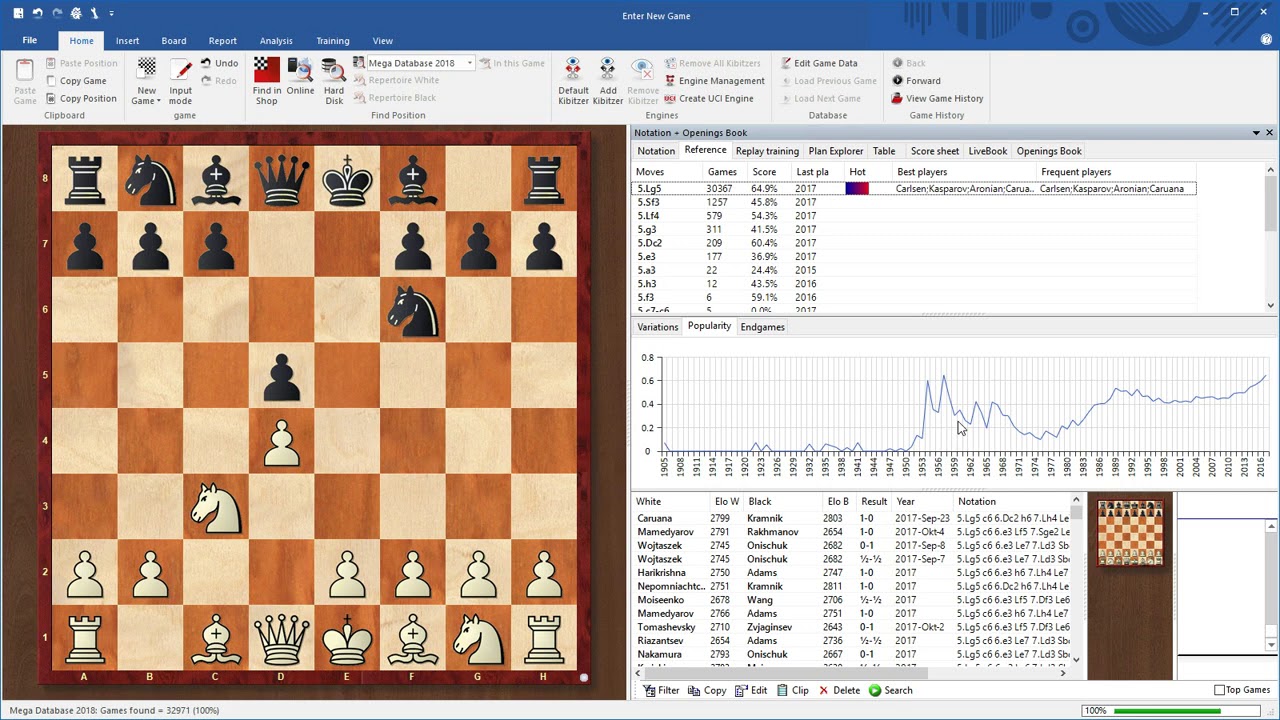Switch to the Board ribbon tab
This screenshot has height=720, width=1280.
click(x=174, y=41)
